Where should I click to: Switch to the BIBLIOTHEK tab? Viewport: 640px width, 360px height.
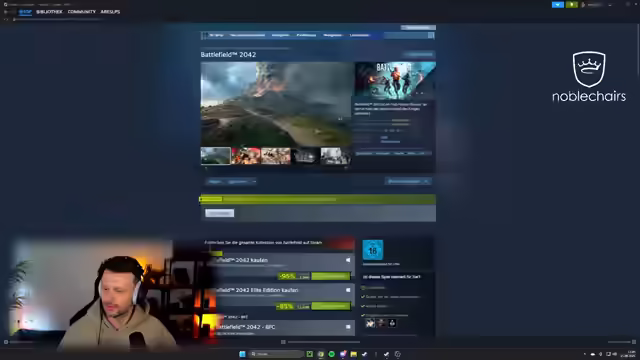(x=49, y=12)
